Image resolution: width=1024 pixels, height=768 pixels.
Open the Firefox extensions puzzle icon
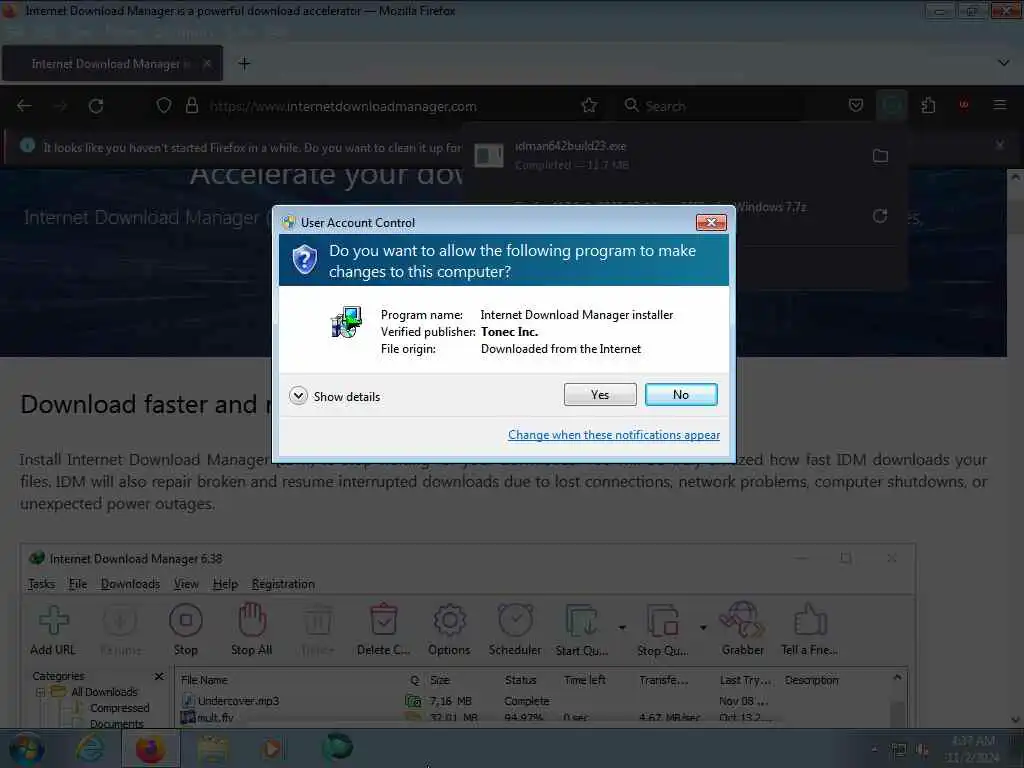[x=928, y=105]
